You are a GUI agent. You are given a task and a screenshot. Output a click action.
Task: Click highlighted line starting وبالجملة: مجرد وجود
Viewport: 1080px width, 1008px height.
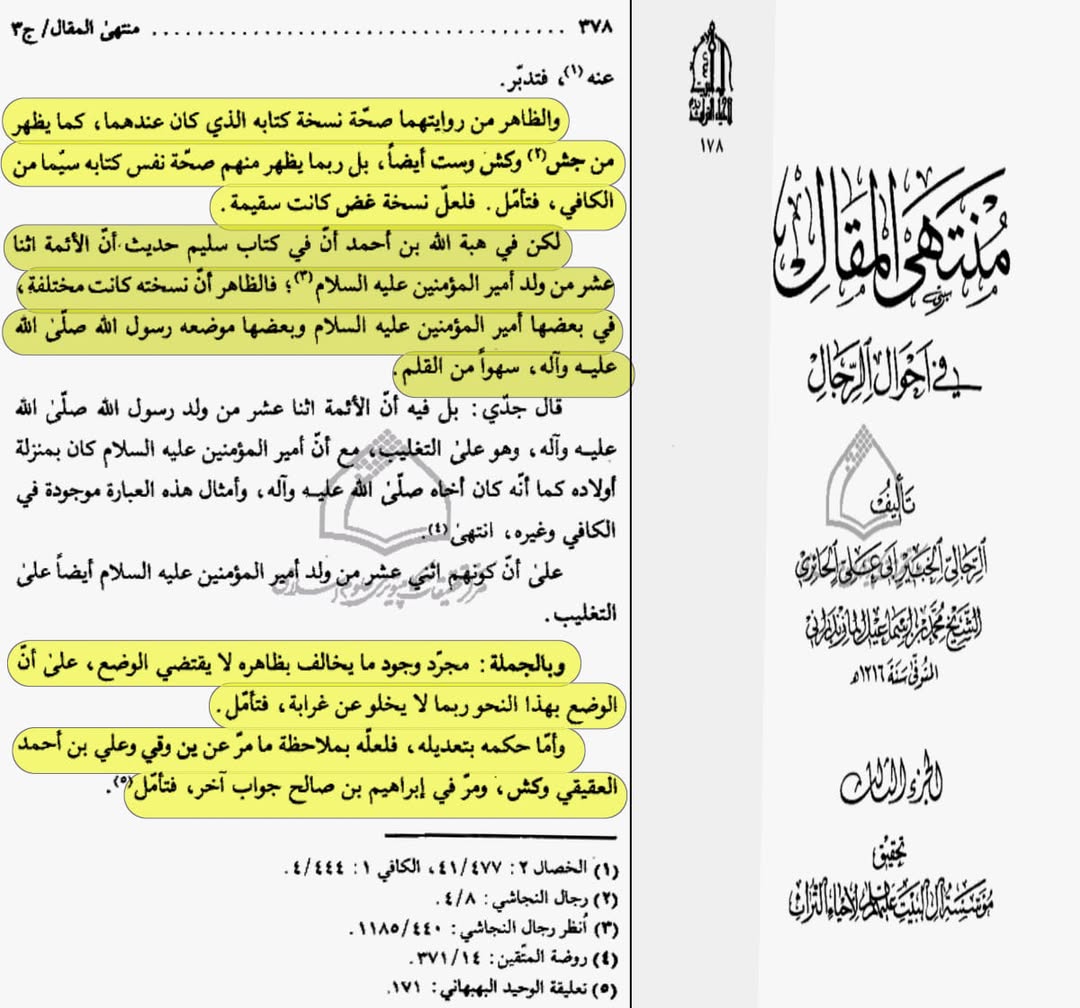pyautogui.click(x=293, y=665)
